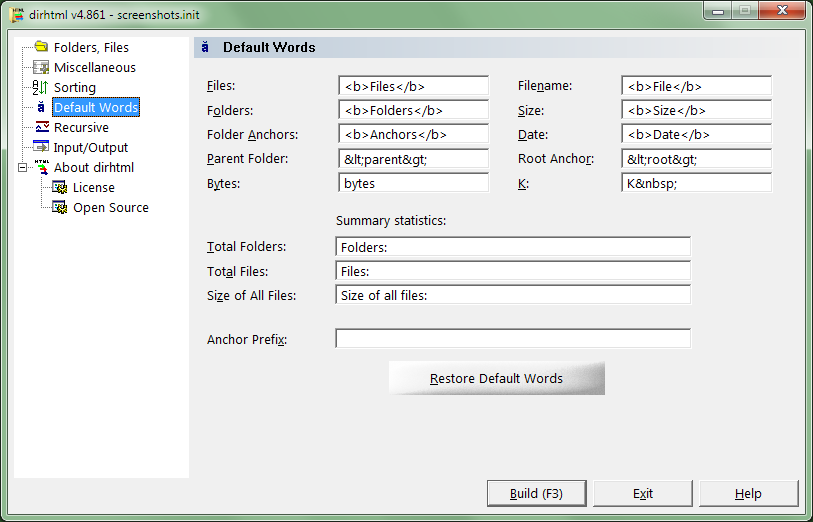This screenshot has height=522, width=813.
Task: Click the About dirhtml HTML icon
Action: (41, 167)
